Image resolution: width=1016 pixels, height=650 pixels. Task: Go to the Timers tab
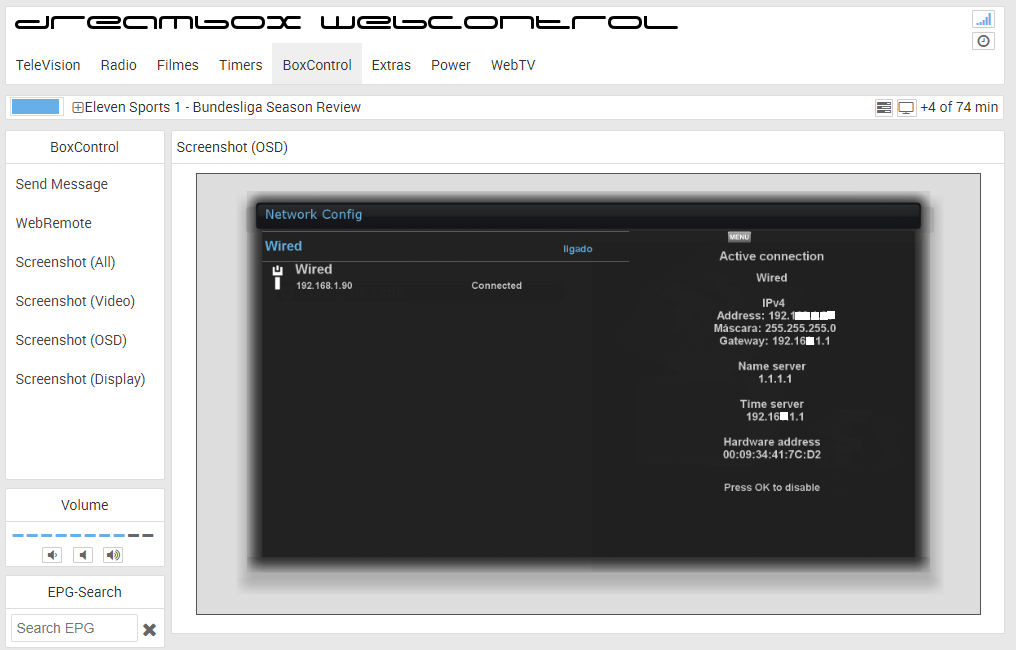(240, 65)
